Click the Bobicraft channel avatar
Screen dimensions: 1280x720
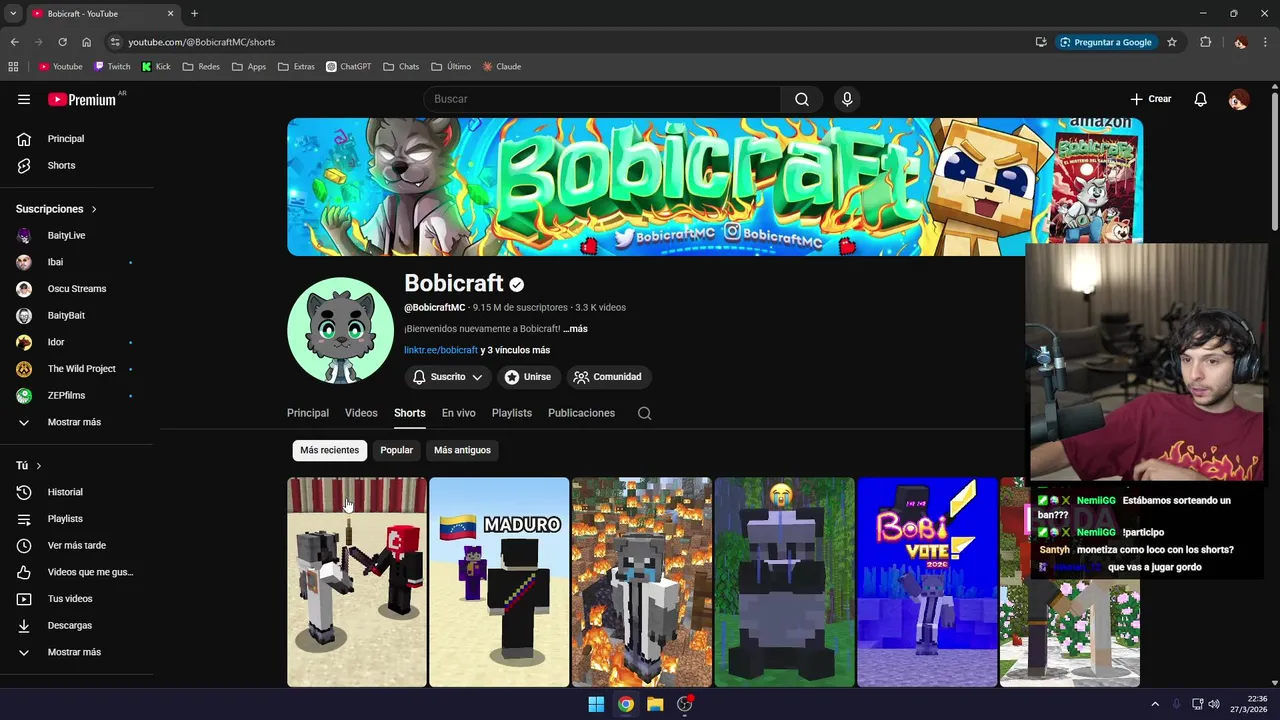(340, 330)
